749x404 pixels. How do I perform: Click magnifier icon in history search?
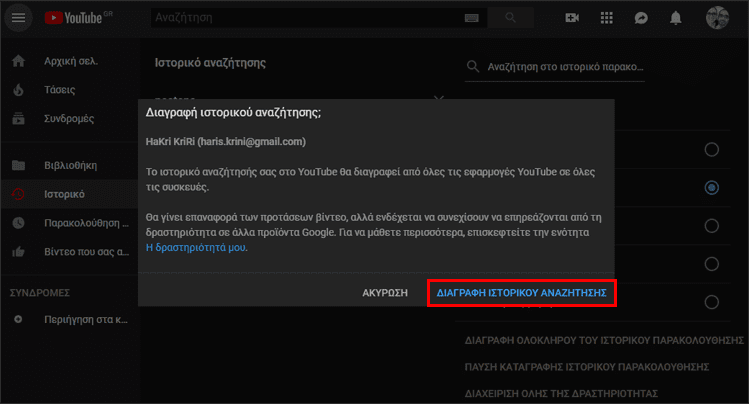(x=473, y=66)
